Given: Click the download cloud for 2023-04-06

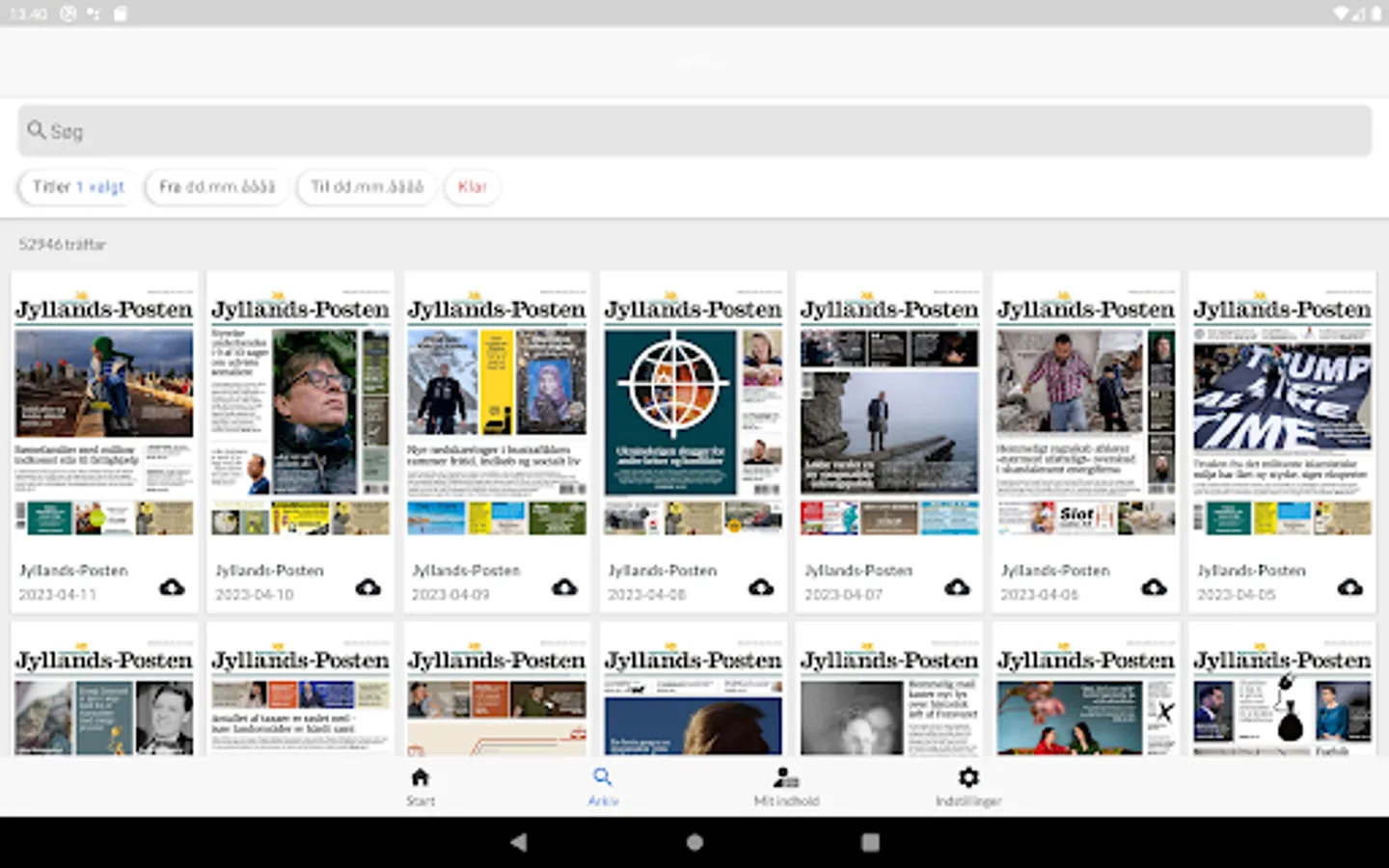Looking at the screenshot, I should [x=1154, y=586].
